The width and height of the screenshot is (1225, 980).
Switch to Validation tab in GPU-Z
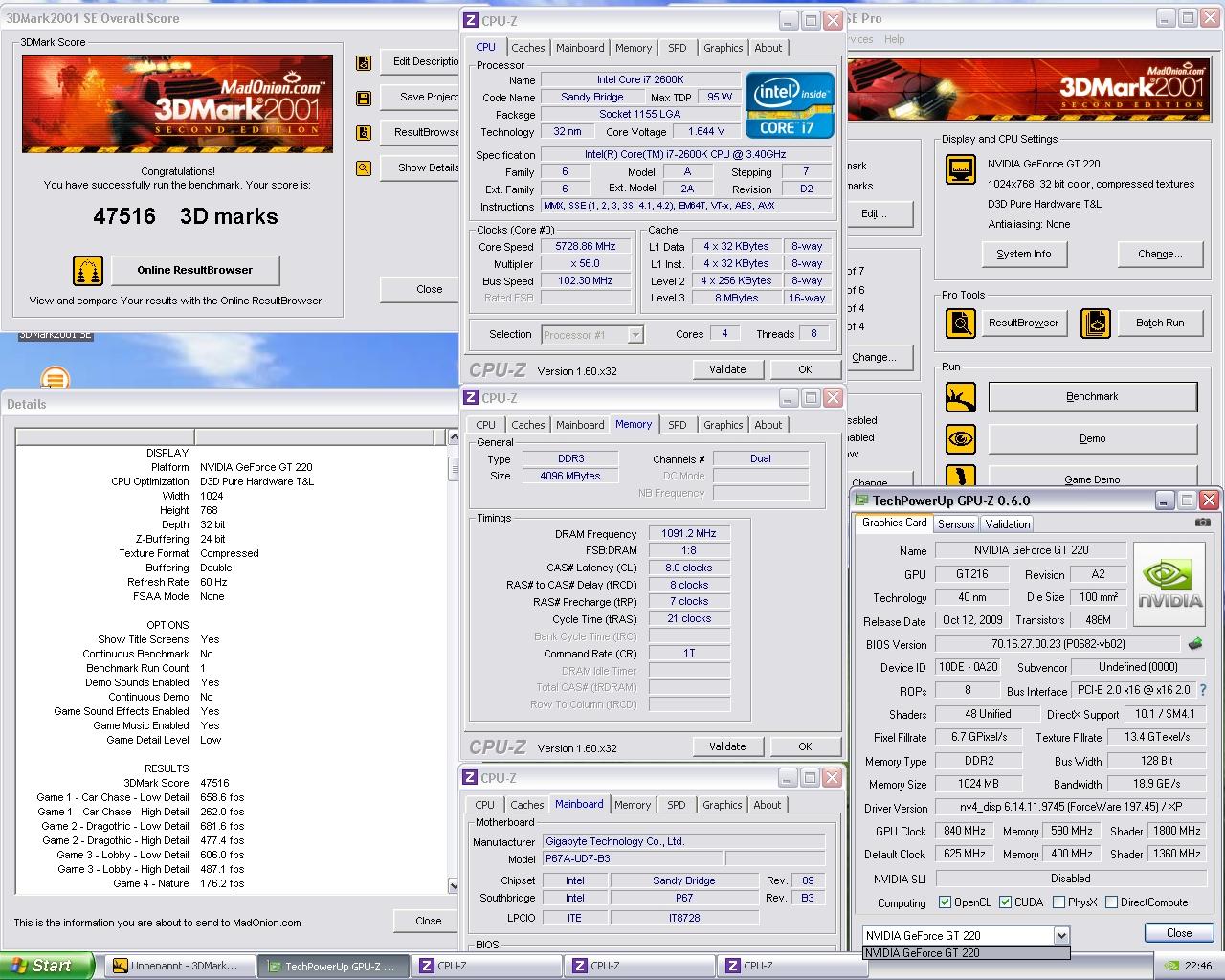[1008, 523]
